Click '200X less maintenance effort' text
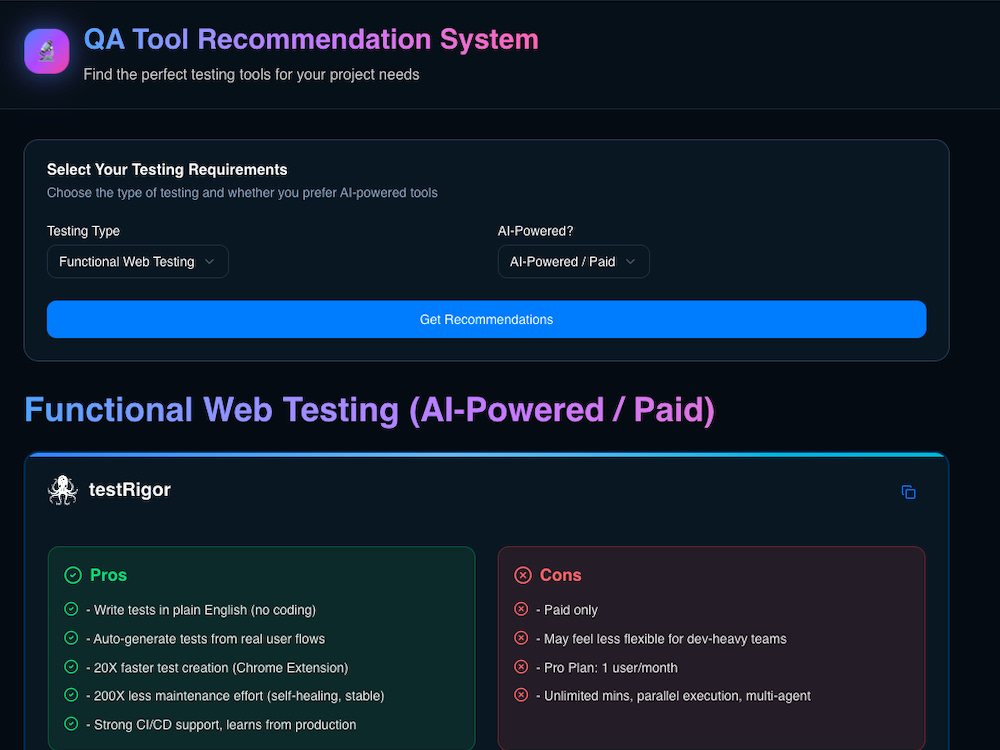Screen dimensions: 1000x750 235,696
